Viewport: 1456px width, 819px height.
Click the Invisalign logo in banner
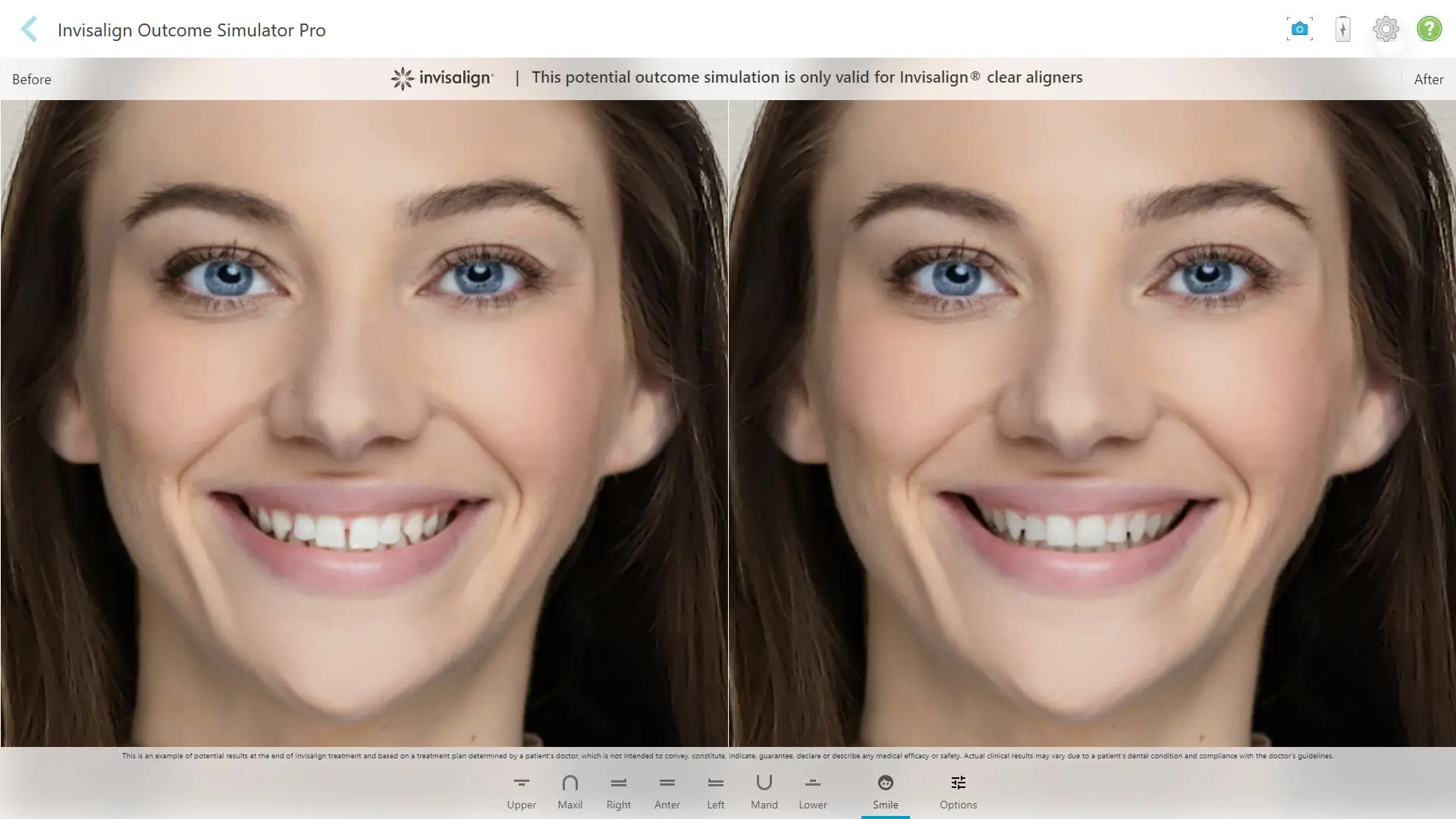pyautogui.click(x=442, y=77)
